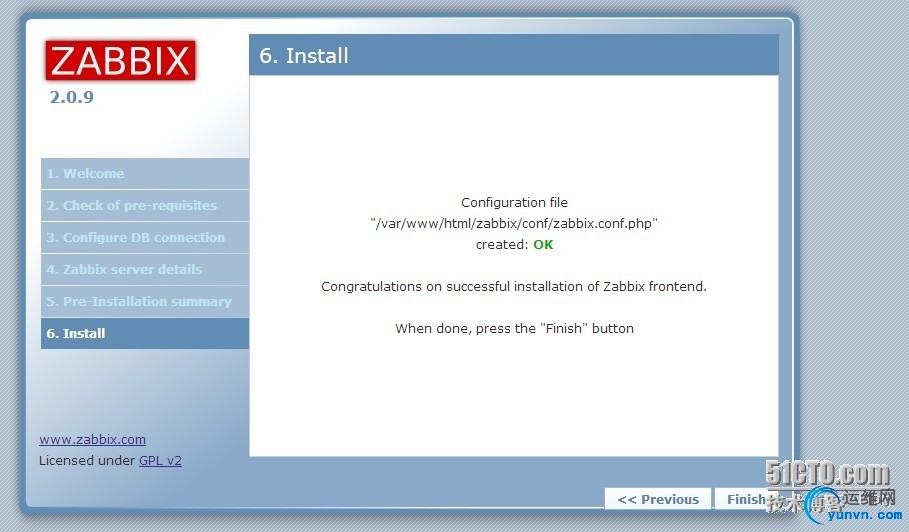This screenshot has height=532, width=909.
Task: Open the GPL v2 license link
Action: (160, 461)
